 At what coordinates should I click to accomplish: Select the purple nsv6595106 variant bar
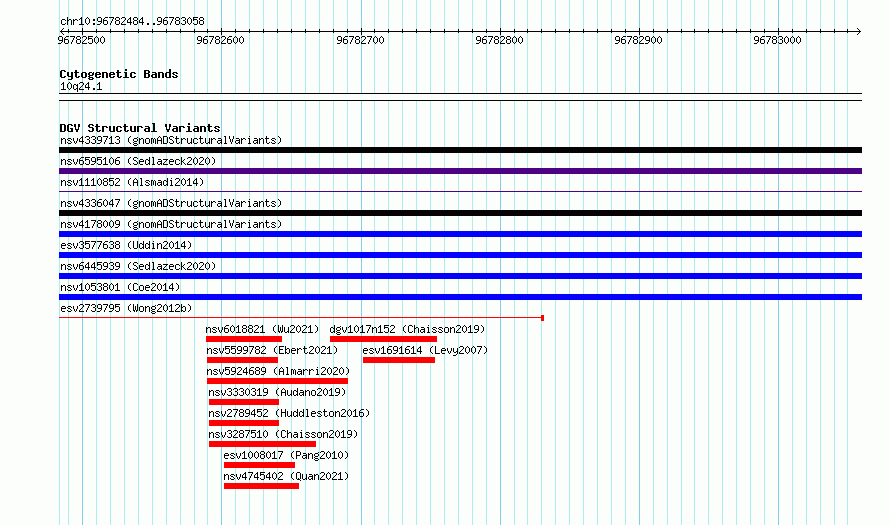click(x=460, y=171)
